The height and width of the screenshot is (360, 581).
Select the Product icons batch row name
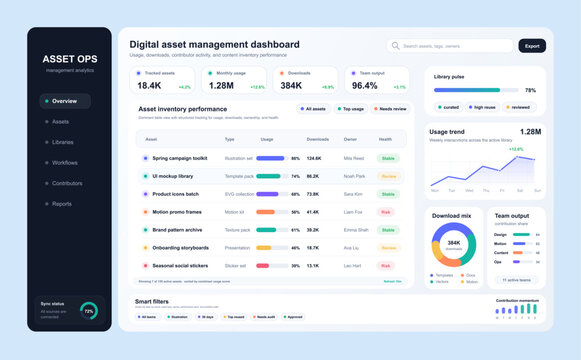pos(176,194)
